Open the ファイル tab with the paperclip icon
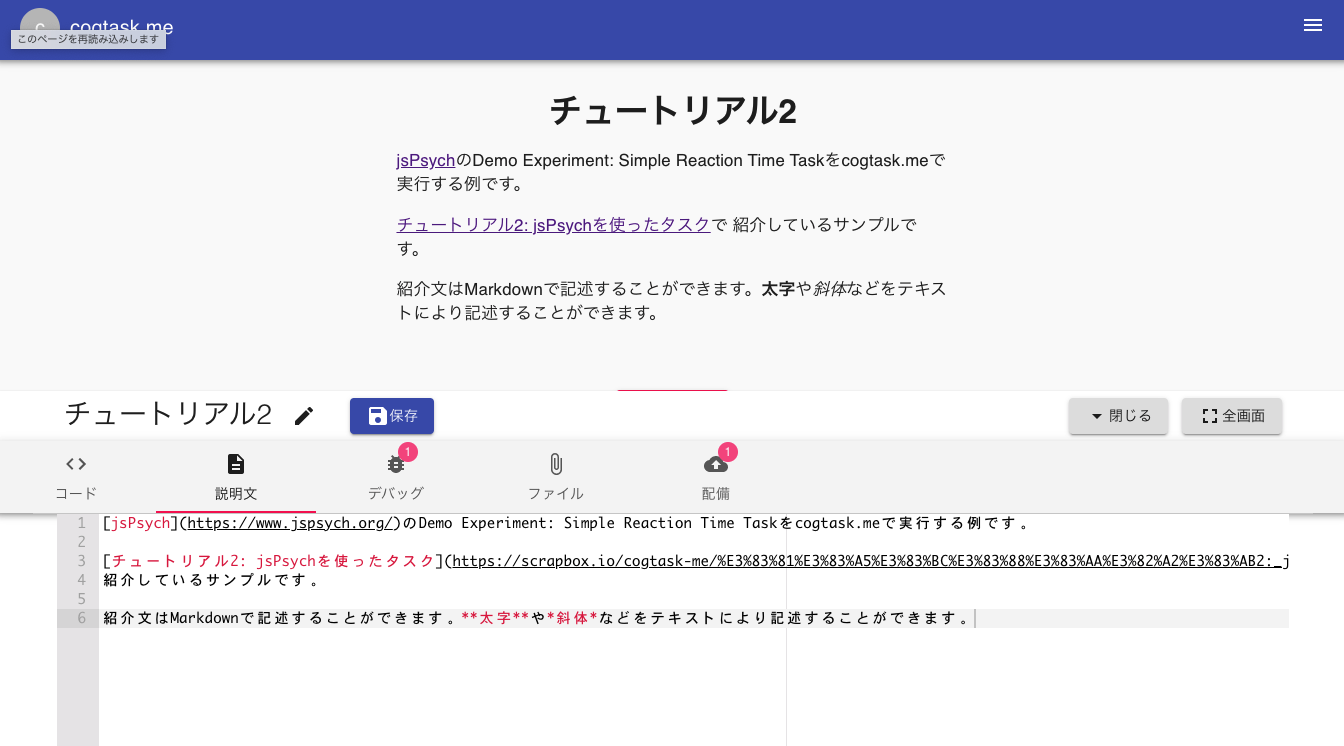 pyautogui.click(x=556, y=477)
